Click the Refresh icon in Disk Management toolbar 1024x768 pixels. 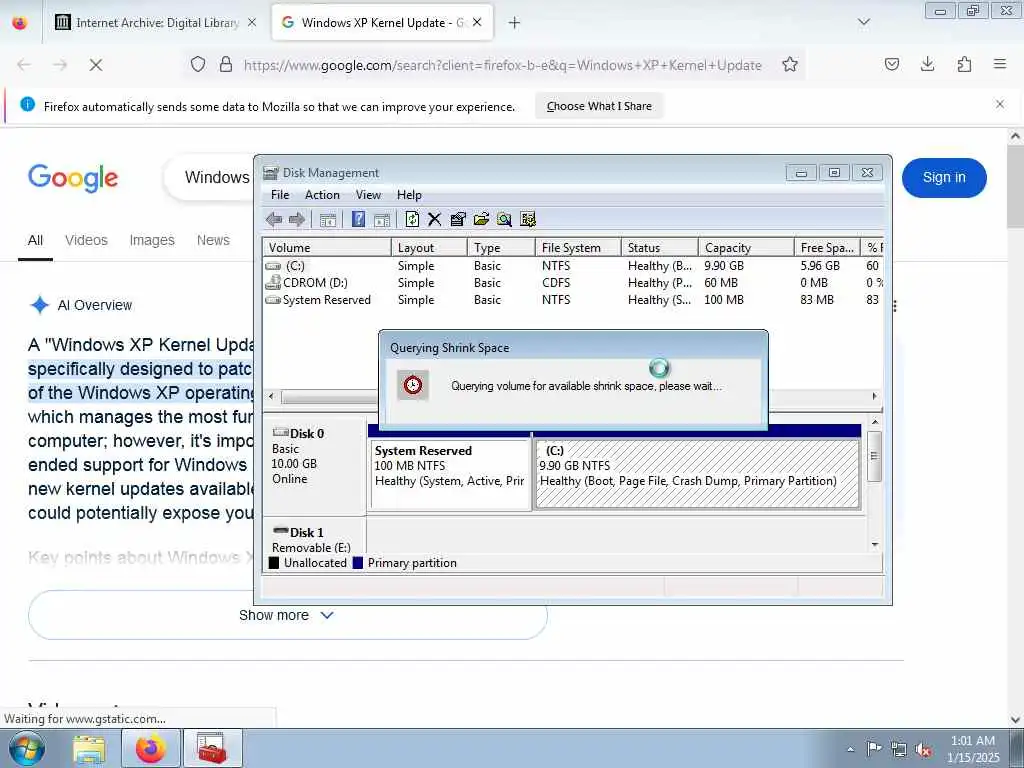tap(412, 219)
